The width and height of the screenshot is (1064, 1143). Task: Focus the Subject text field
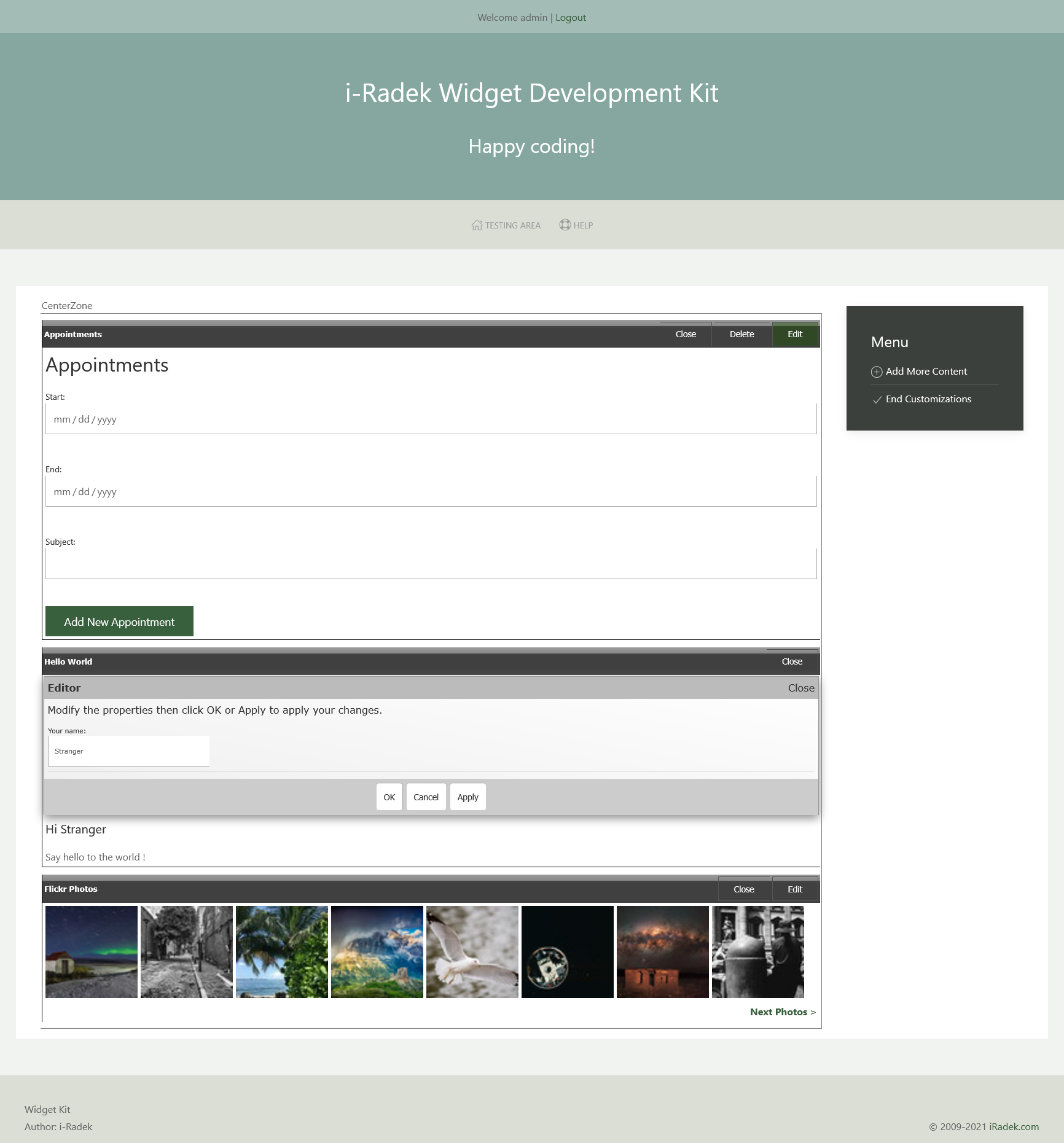[x=431, y=564]
